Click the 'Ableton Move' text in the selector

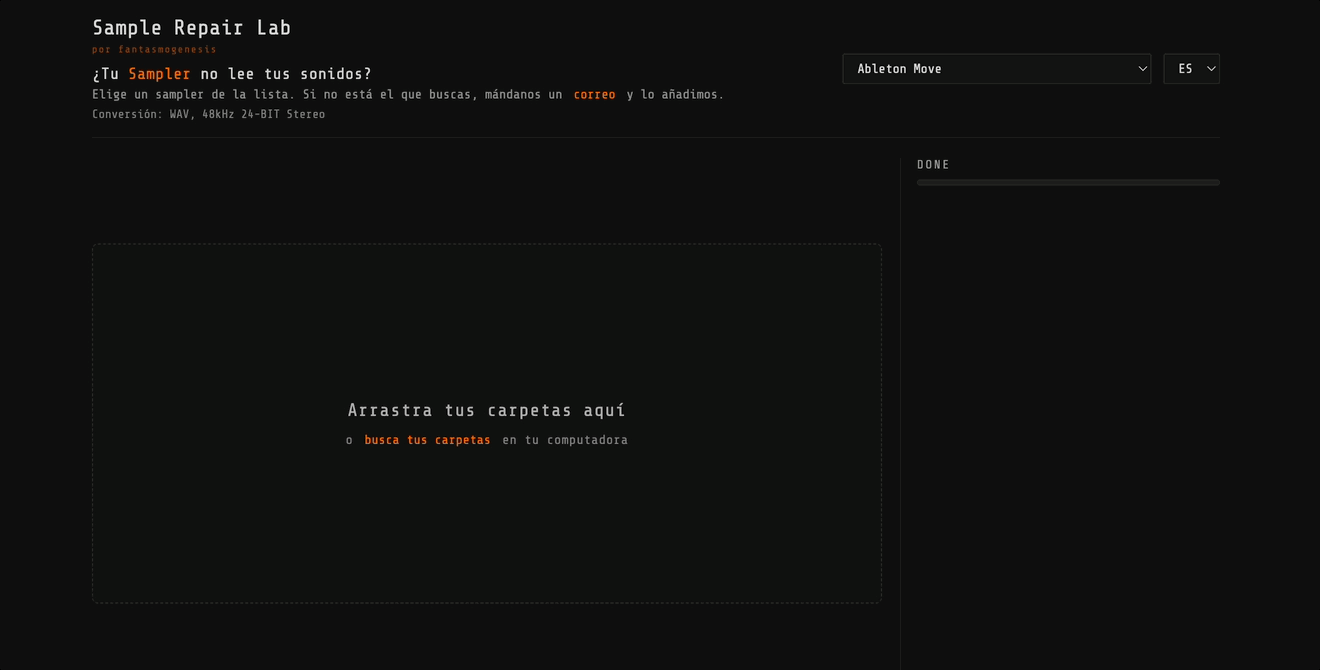(899, 69)
